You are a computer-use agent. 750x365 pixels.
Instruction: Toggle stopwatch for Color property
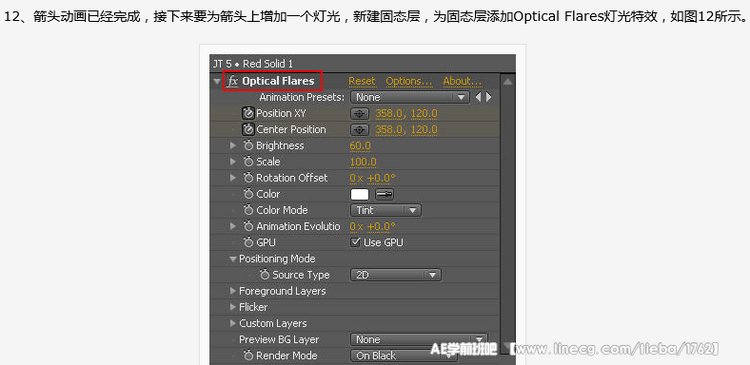tap(248, 194)
